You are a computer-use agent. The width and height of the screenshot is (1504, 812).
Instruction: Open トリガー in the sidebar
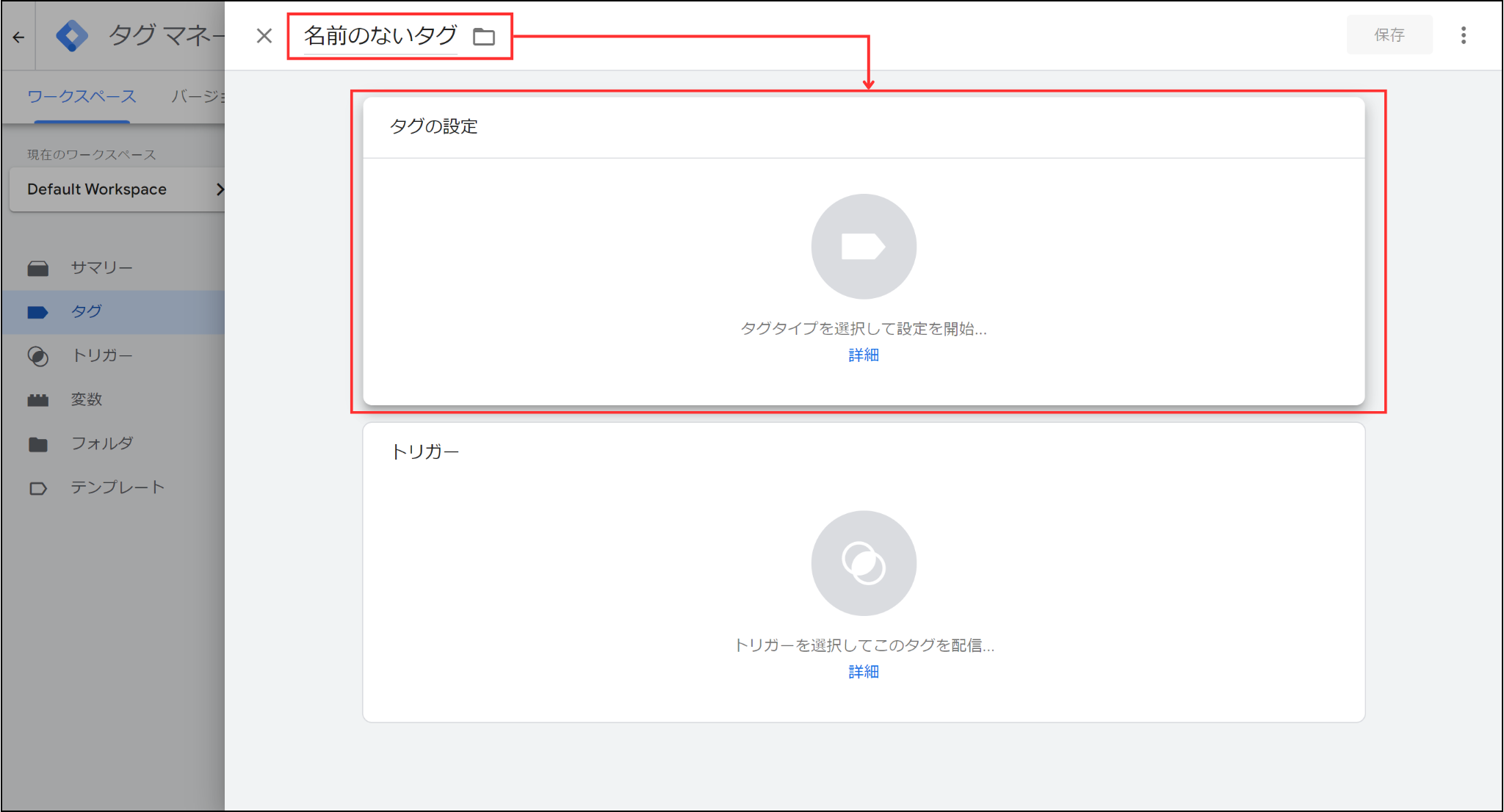coord(113,356)
